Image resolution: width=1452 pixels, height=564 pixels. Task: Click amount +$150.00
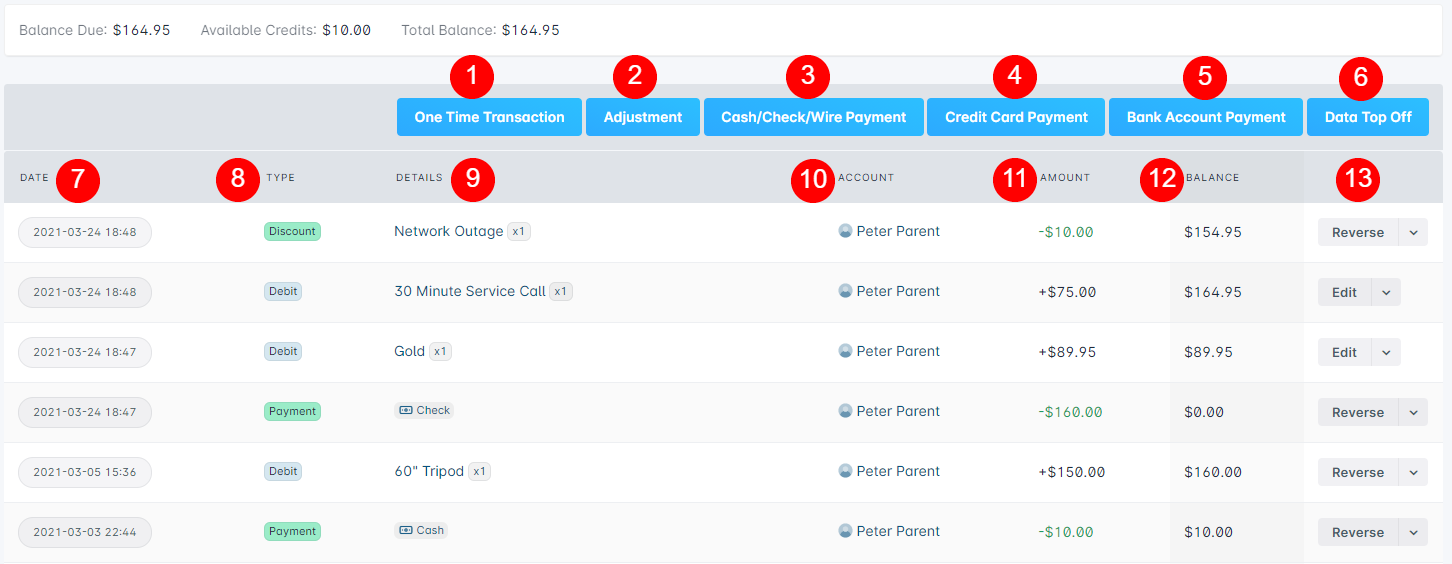pyautogui.click(x=1071, y=472)
